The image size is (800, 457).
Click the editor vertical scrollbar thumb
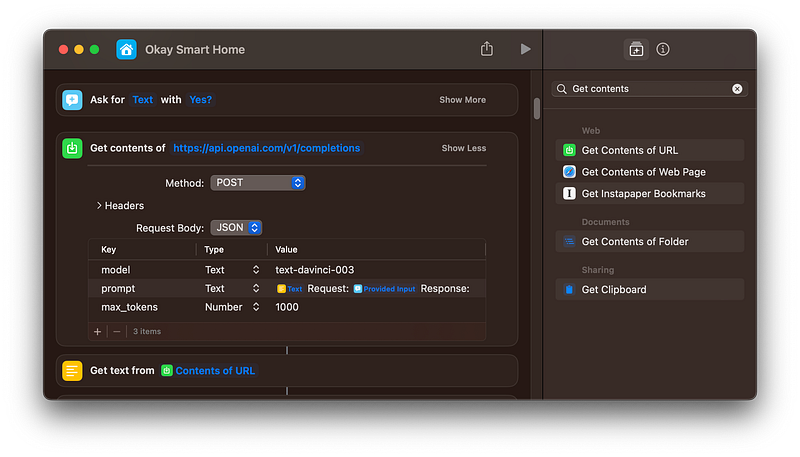537,108
